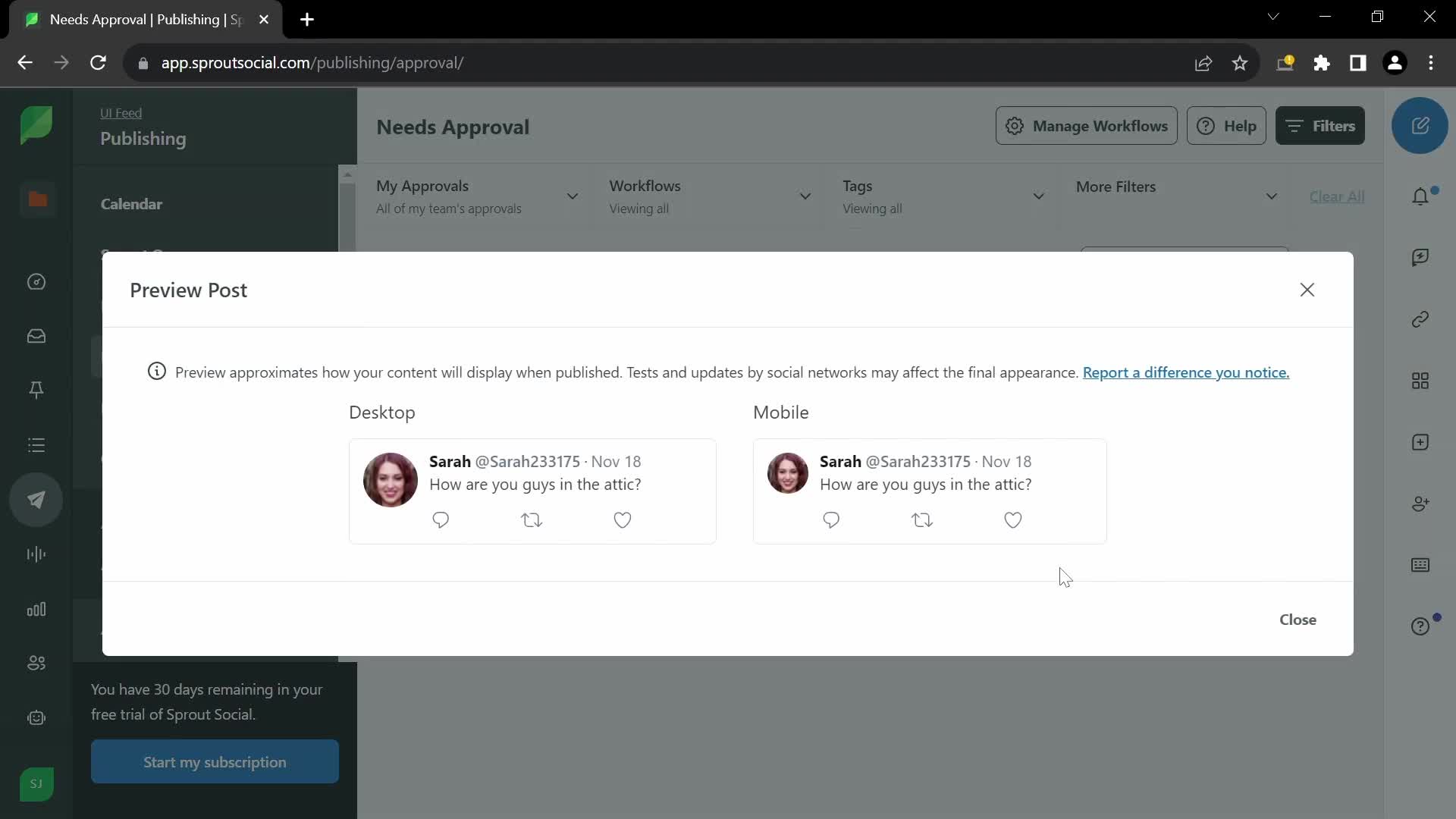Click Start my subscription button
The width and height of the screenshot is (1456, 819).
[x=215, y=761]
